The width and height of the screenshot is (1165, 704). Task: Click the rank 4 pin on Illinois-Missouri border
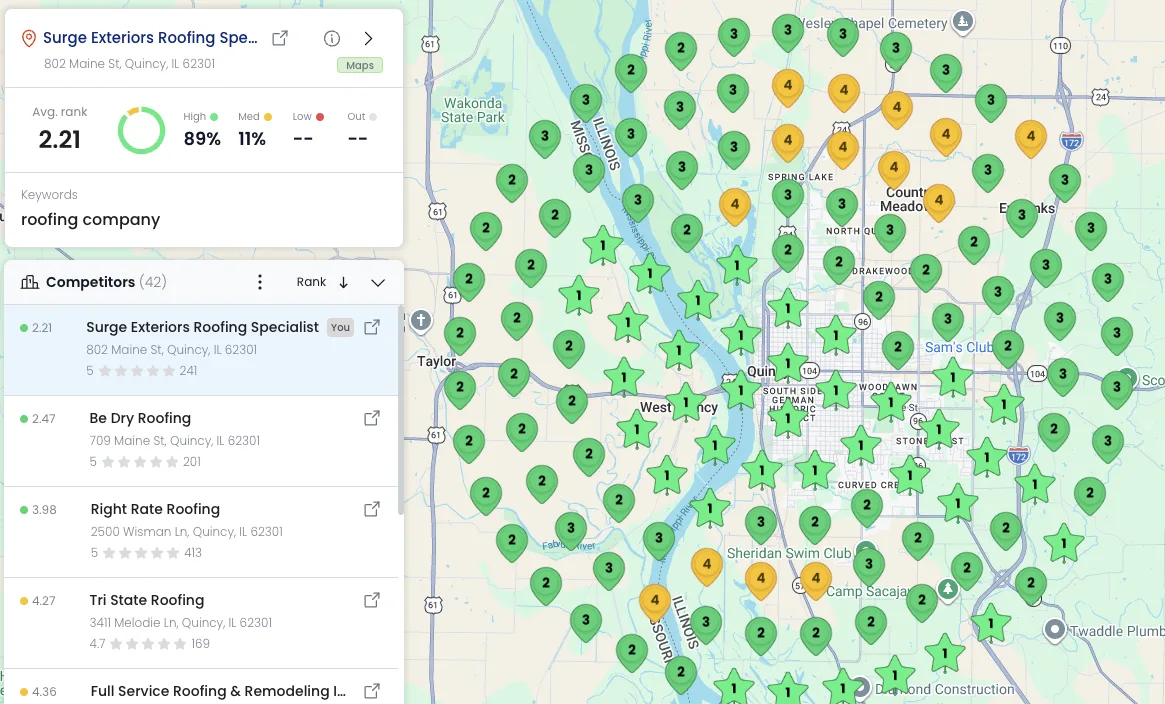(x=655, y=603)
